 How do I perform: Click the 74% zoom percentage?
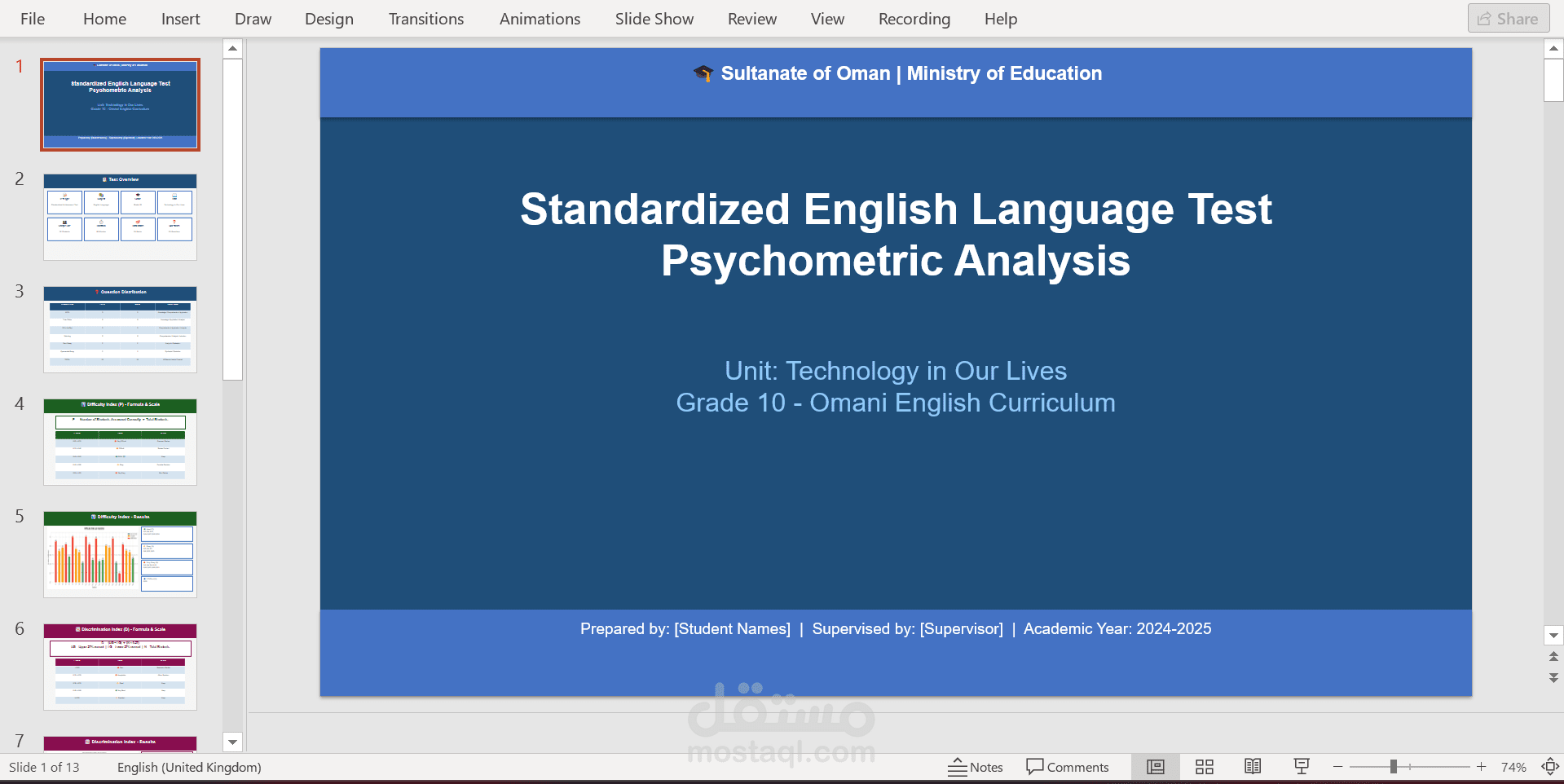1513,766
